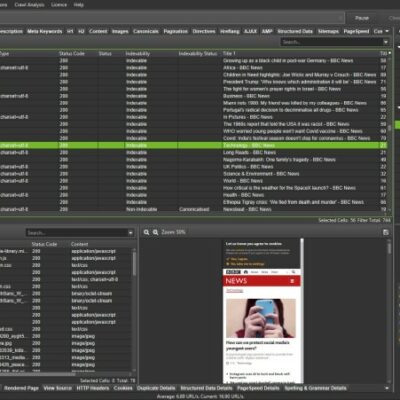The height and width of the screenshot is (400, 400).
Task: Select the 'In Pictures - BBC News' title cell
Action: click(x=248, y=117)
